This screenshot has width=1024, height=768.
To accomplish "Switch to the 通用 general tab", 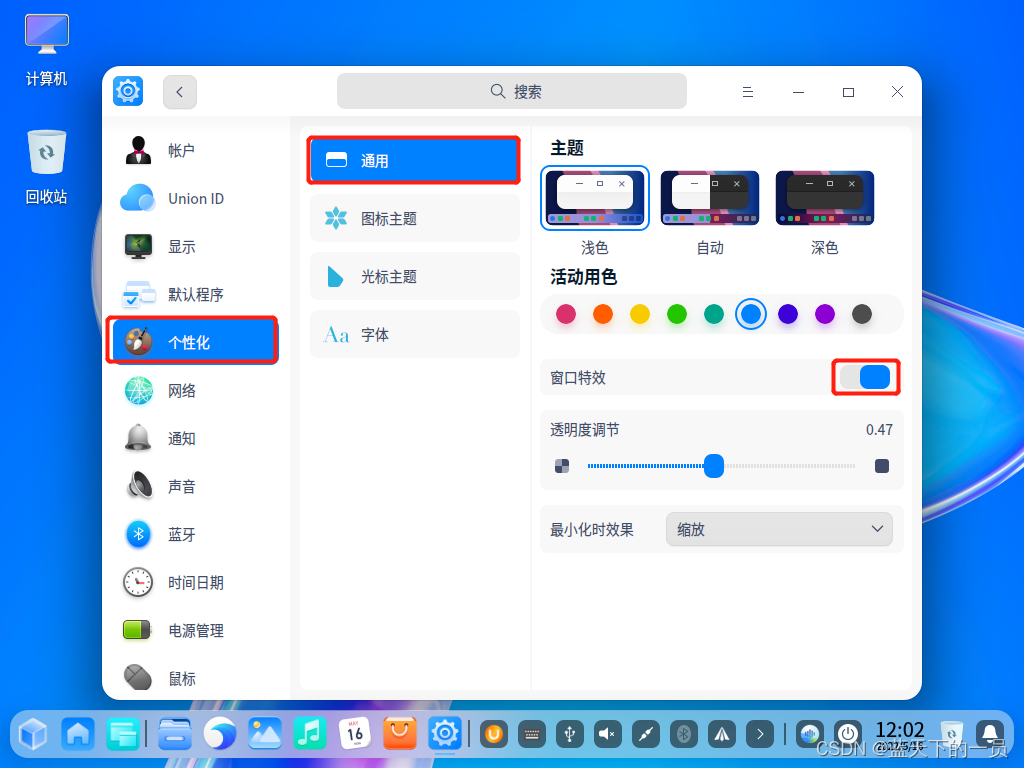I will (x=415, y=161).
